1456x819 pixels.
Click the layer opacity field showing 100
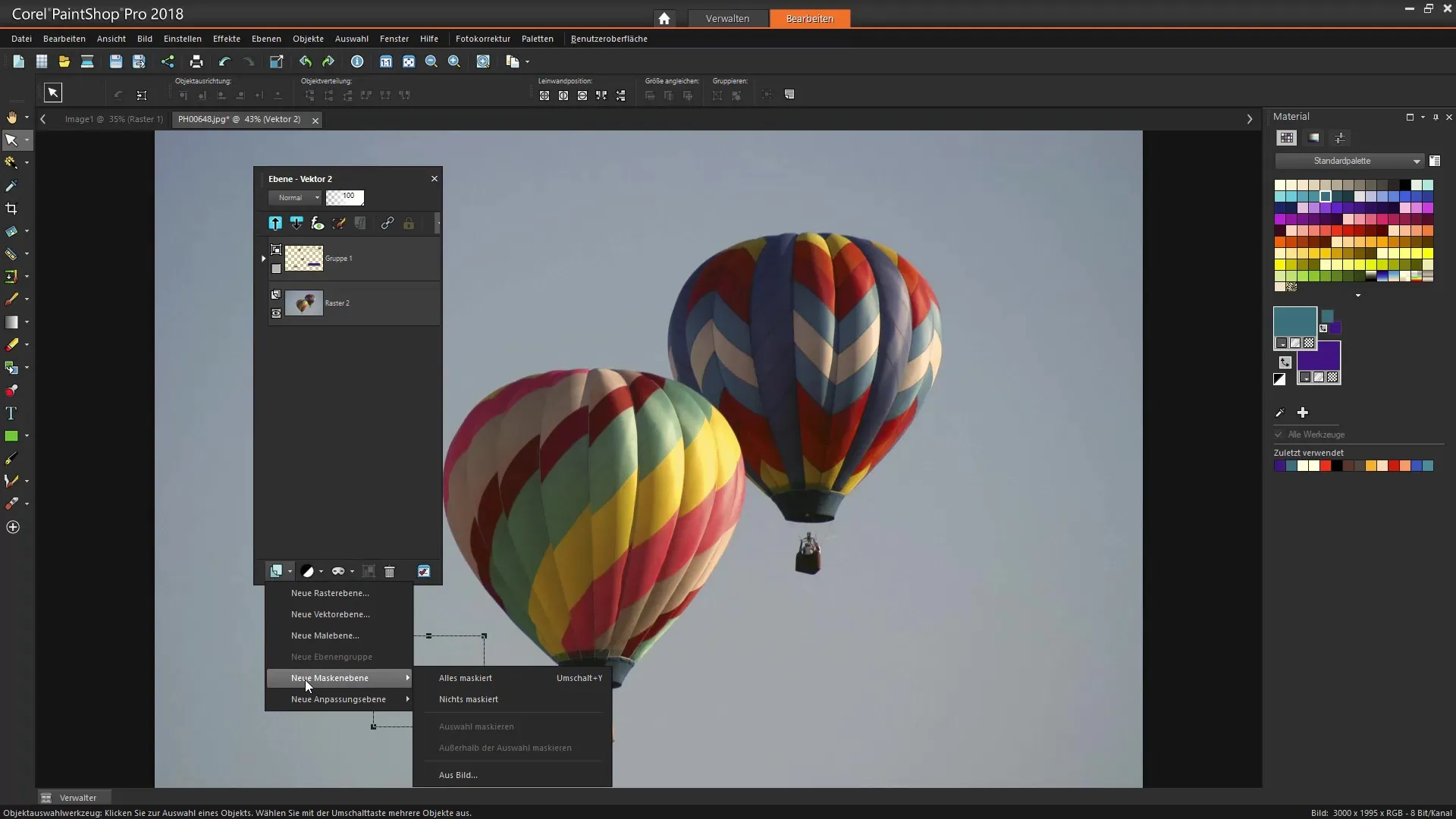[x=346, y=197]
